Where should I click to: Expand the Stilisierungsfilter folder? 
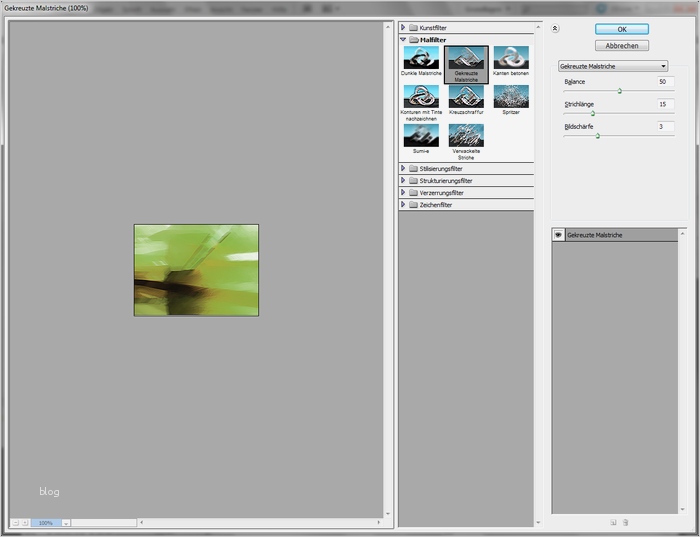tap(403, 168)
